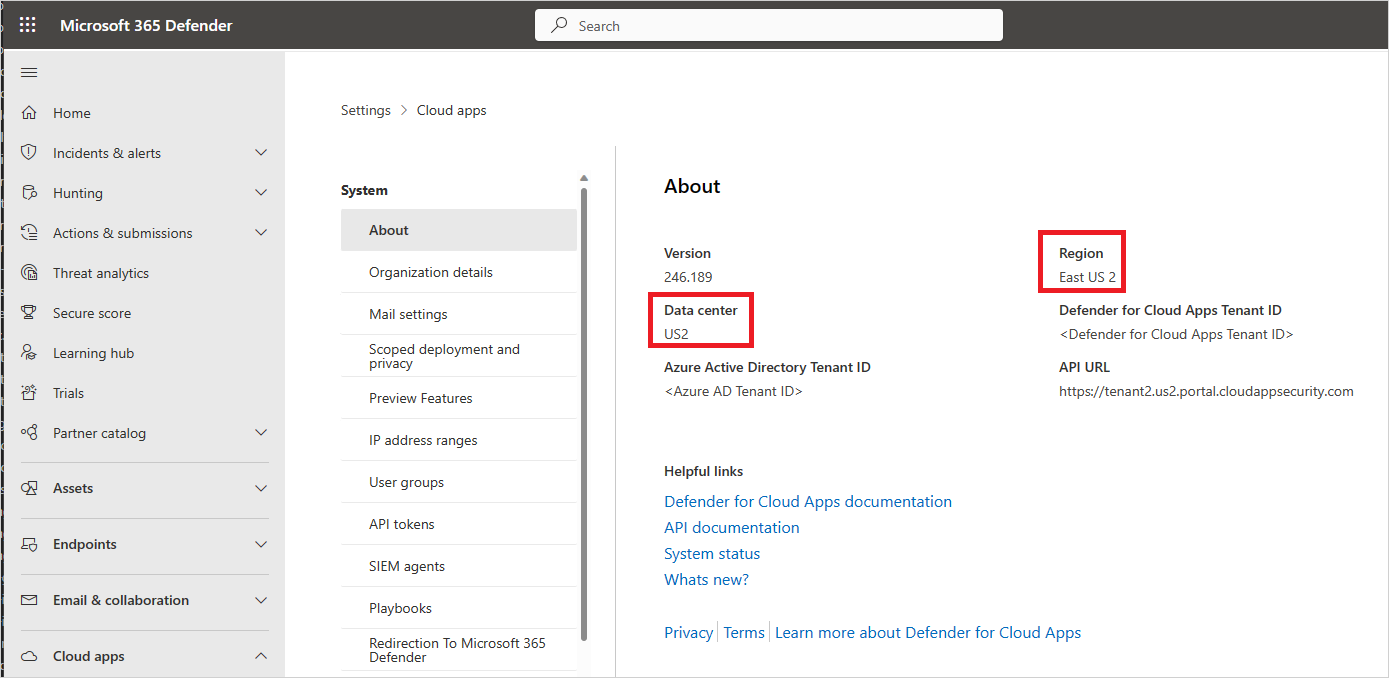Open IP address ranges settings
Image resolution: width=1389 pixels, height=678 pixels.
459,440
